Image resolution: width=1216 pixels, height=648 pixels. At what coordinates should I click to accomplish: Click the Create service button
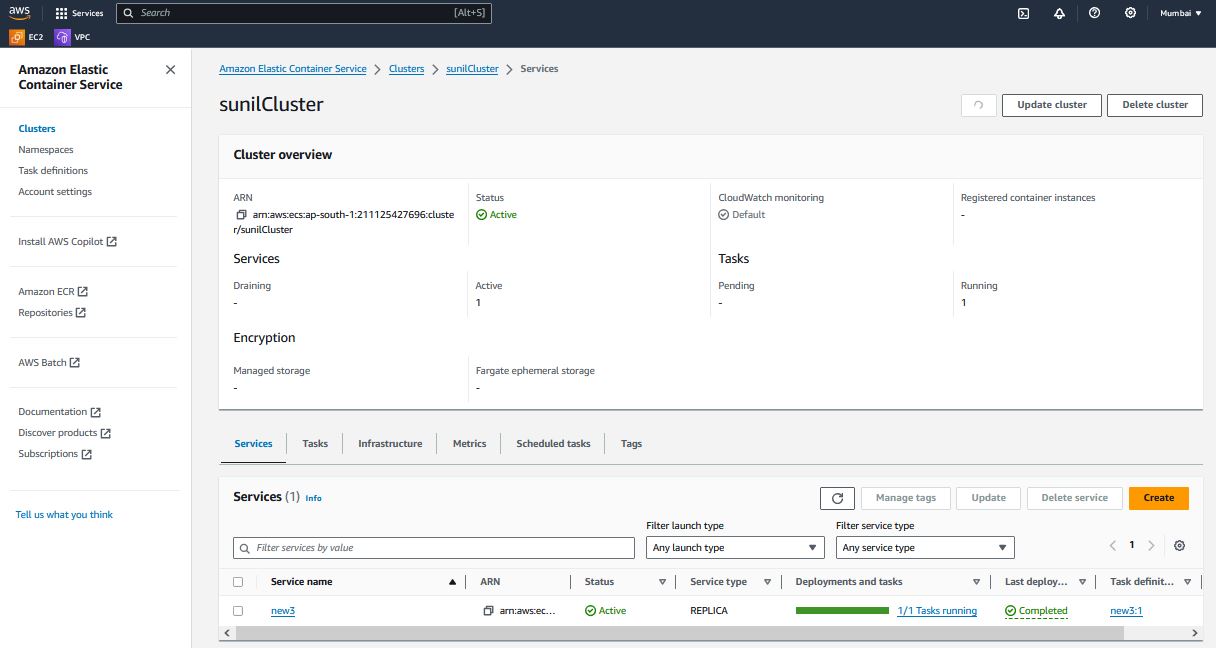(x=1158, y=498)
